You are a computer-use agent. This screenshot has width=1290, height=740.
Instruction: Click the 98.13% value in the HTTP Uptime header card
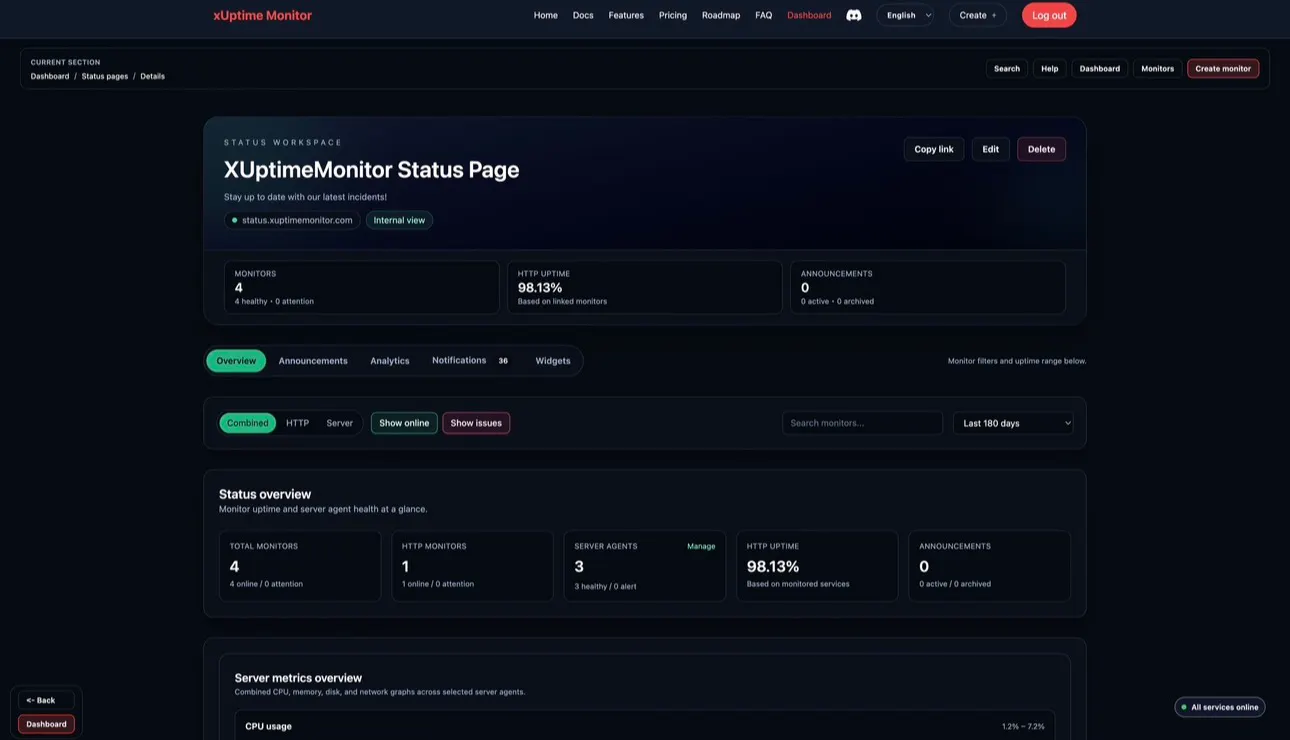pos(540,288)
